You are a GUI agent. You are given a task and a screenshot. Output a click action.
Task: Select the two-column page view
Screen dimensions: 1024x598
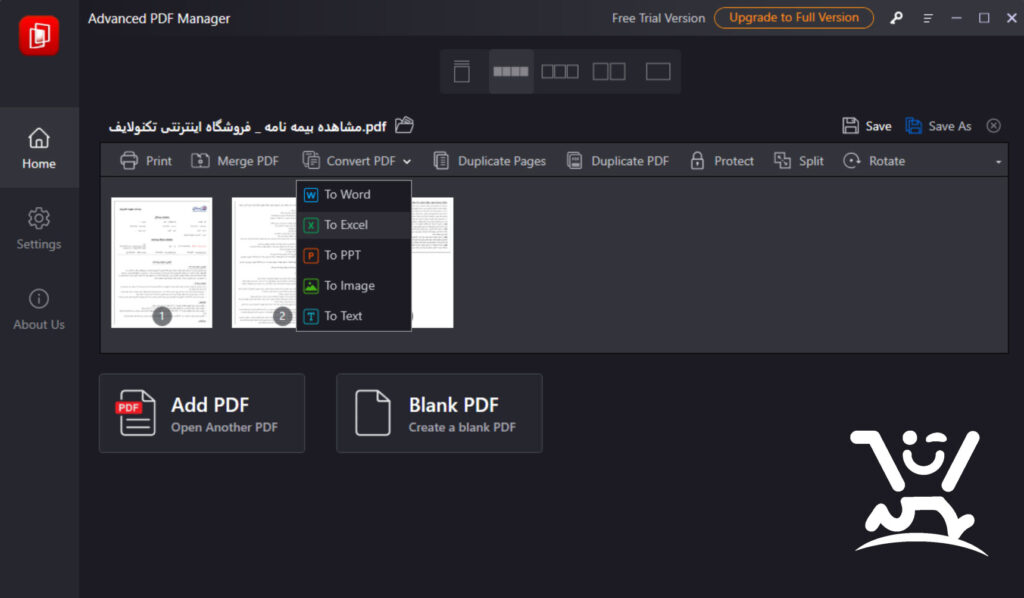click(609, 71)
